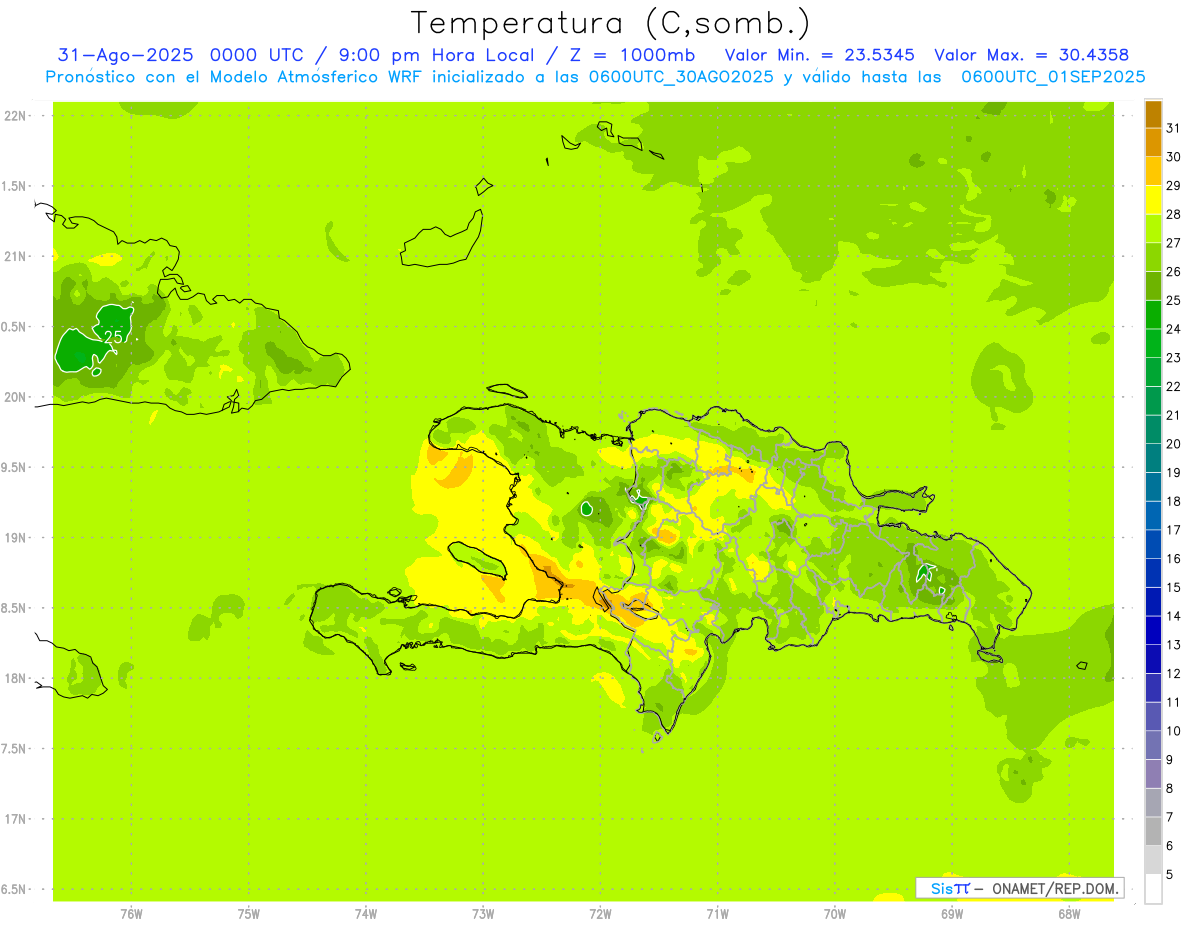1200x927 pixels.
Task: Click the "Temperatura (C,somb.)" chart title
Action: [610, 23]
